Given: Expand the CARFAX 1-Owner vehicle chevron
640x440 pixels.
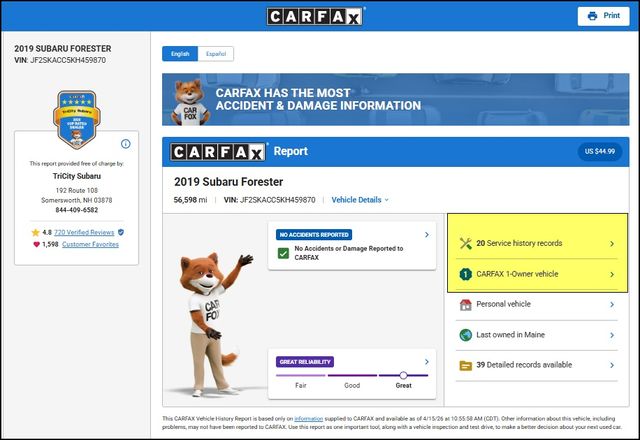Looking at the screenshot, I should coord(612,274).
